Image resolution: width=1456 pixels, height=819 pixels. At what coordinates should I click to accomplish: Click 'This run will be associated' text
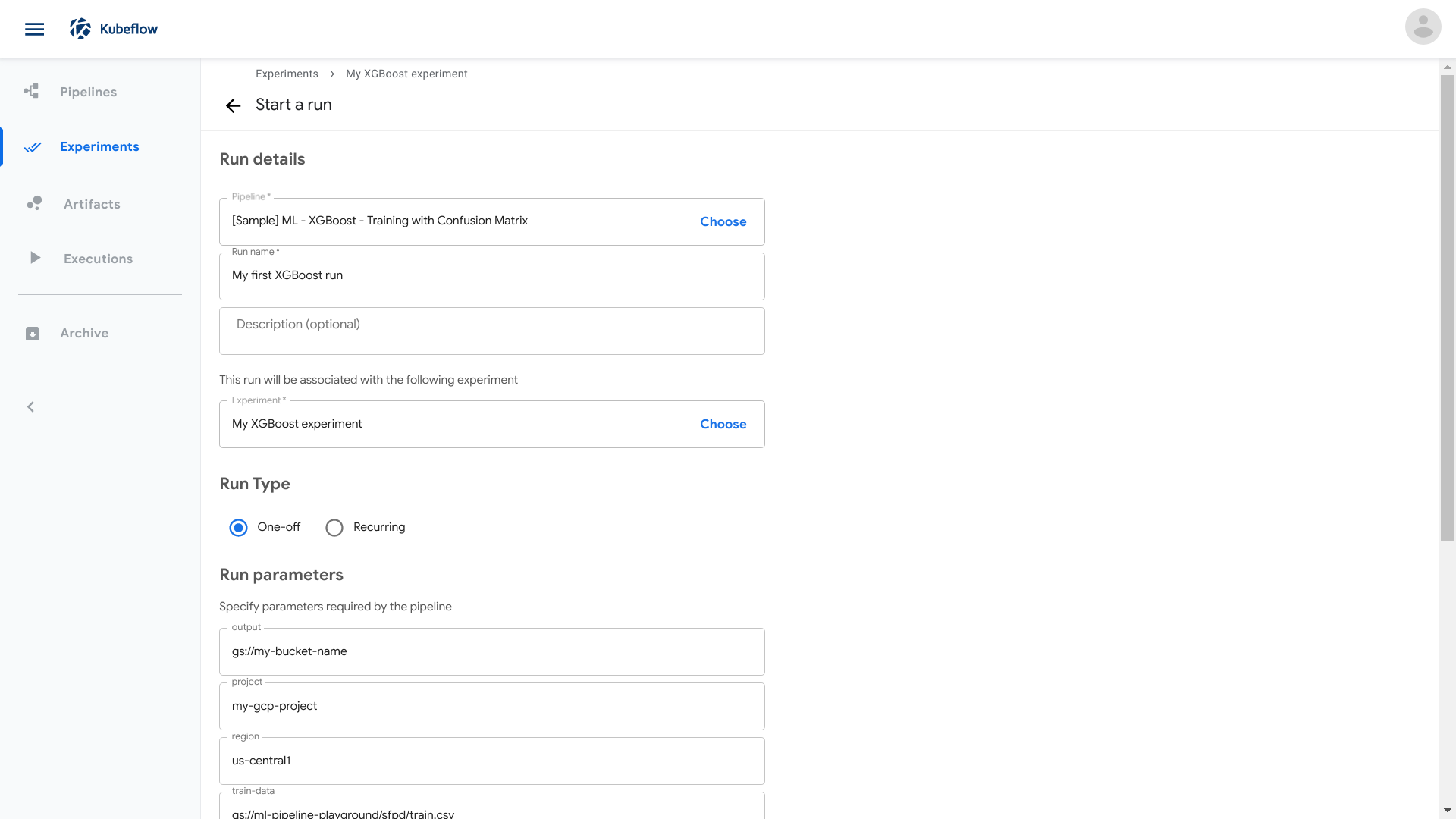(369, 380)
